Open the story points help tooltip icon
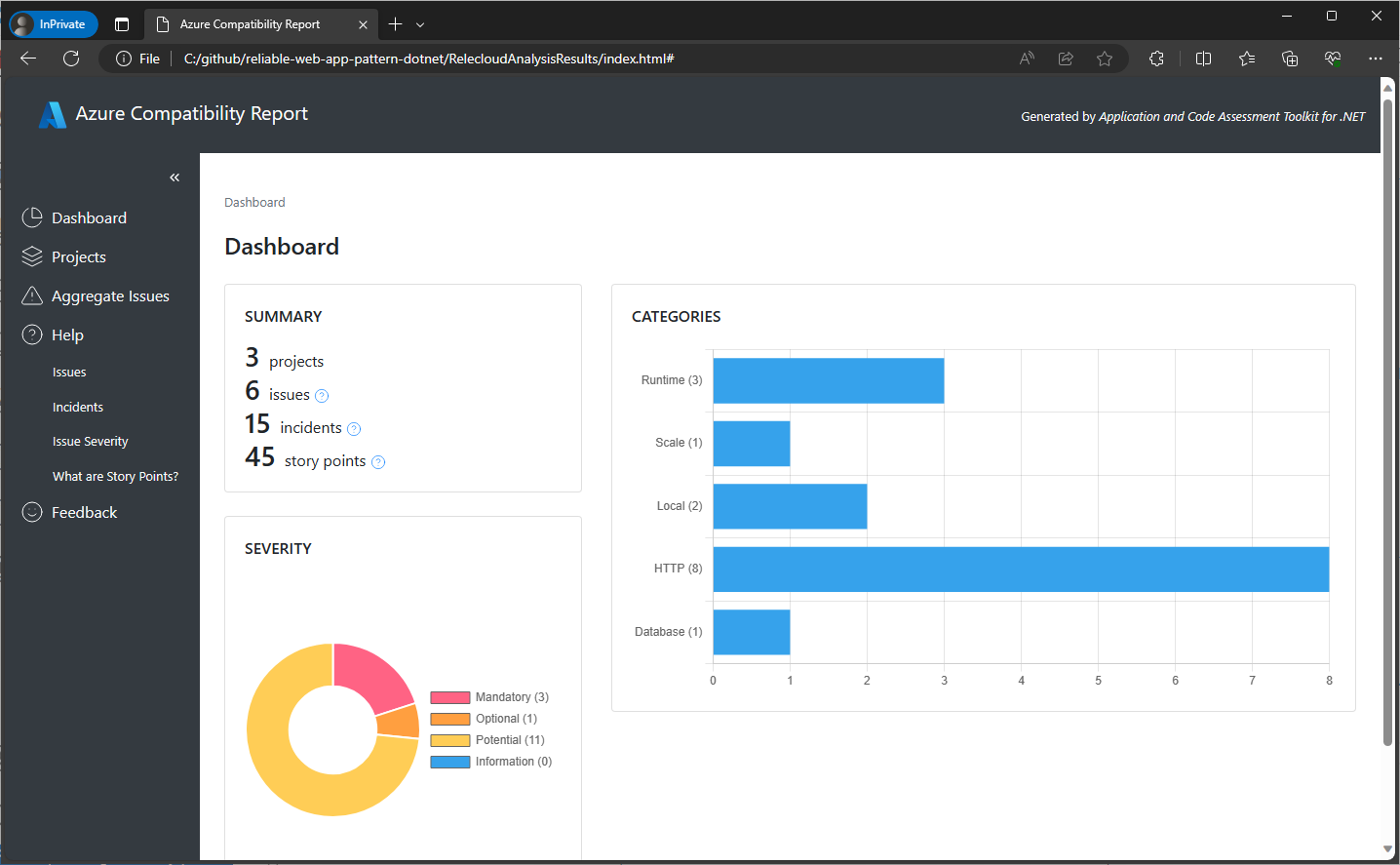Screen dimensions: 1400x865 coord(378,461)
